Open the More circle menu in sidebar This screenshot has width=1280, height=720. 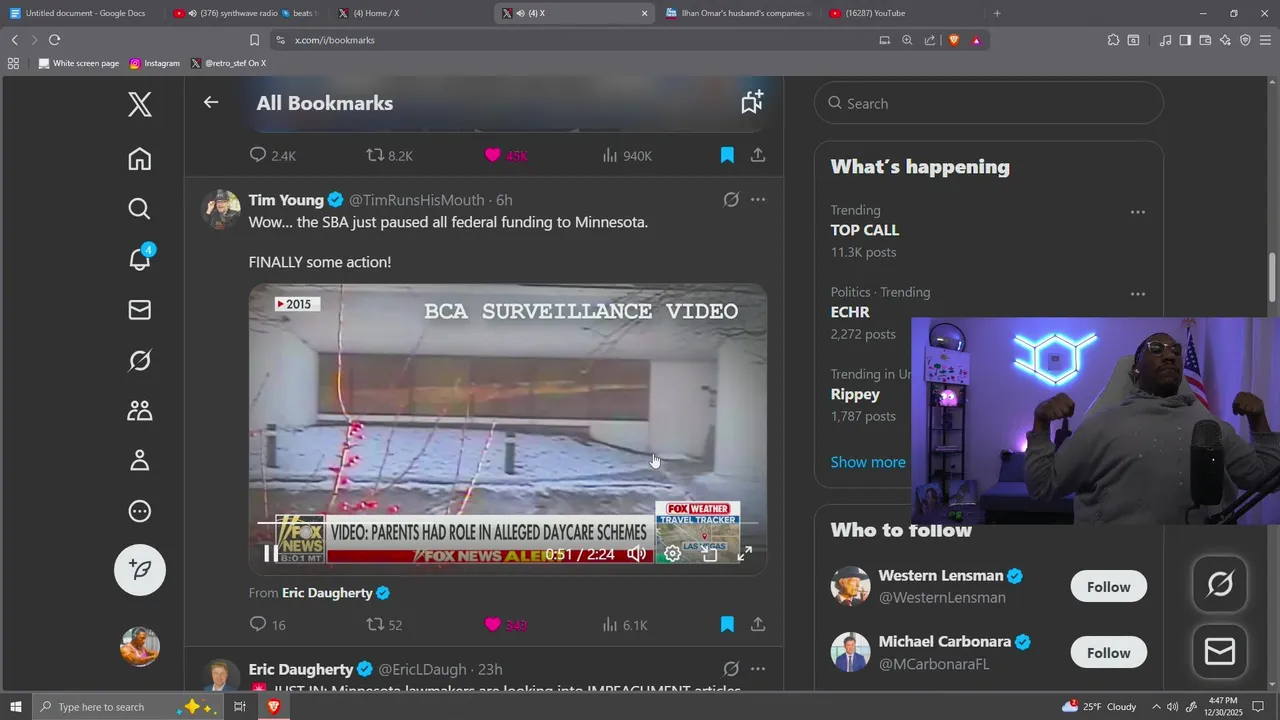(x=140, y=511)
